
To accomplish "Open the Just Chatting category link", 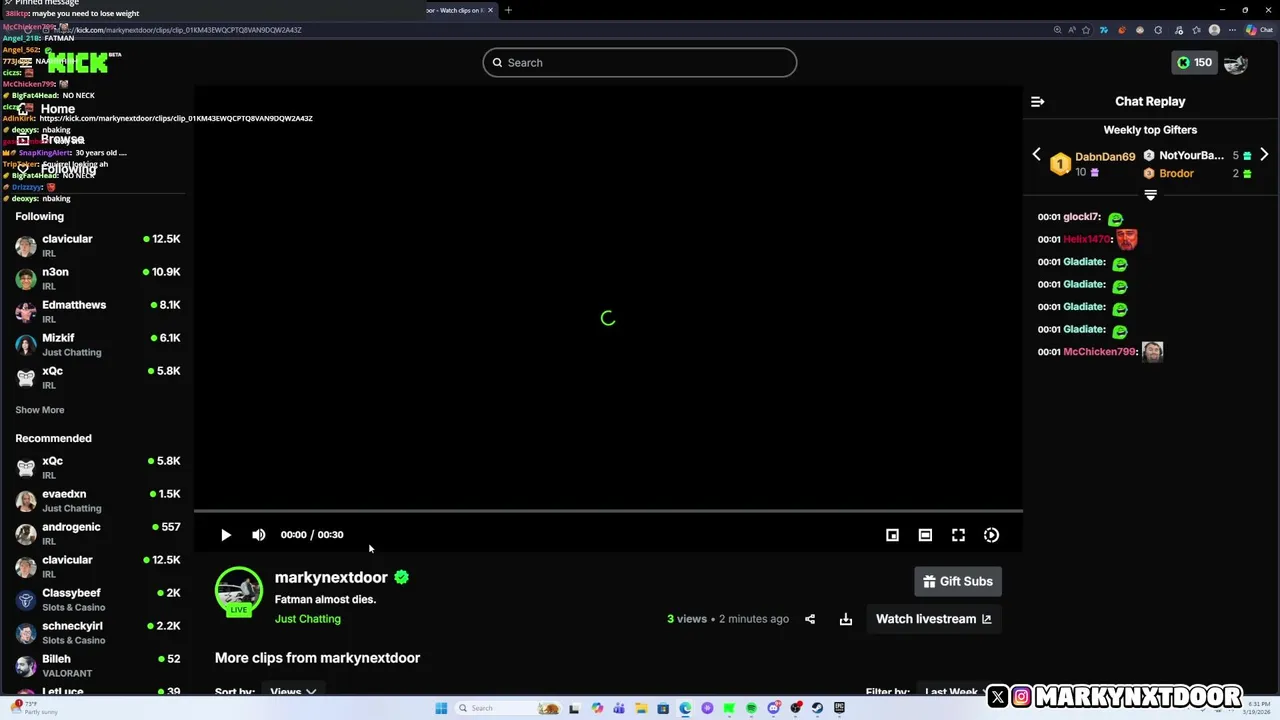I will pos(308,619).
